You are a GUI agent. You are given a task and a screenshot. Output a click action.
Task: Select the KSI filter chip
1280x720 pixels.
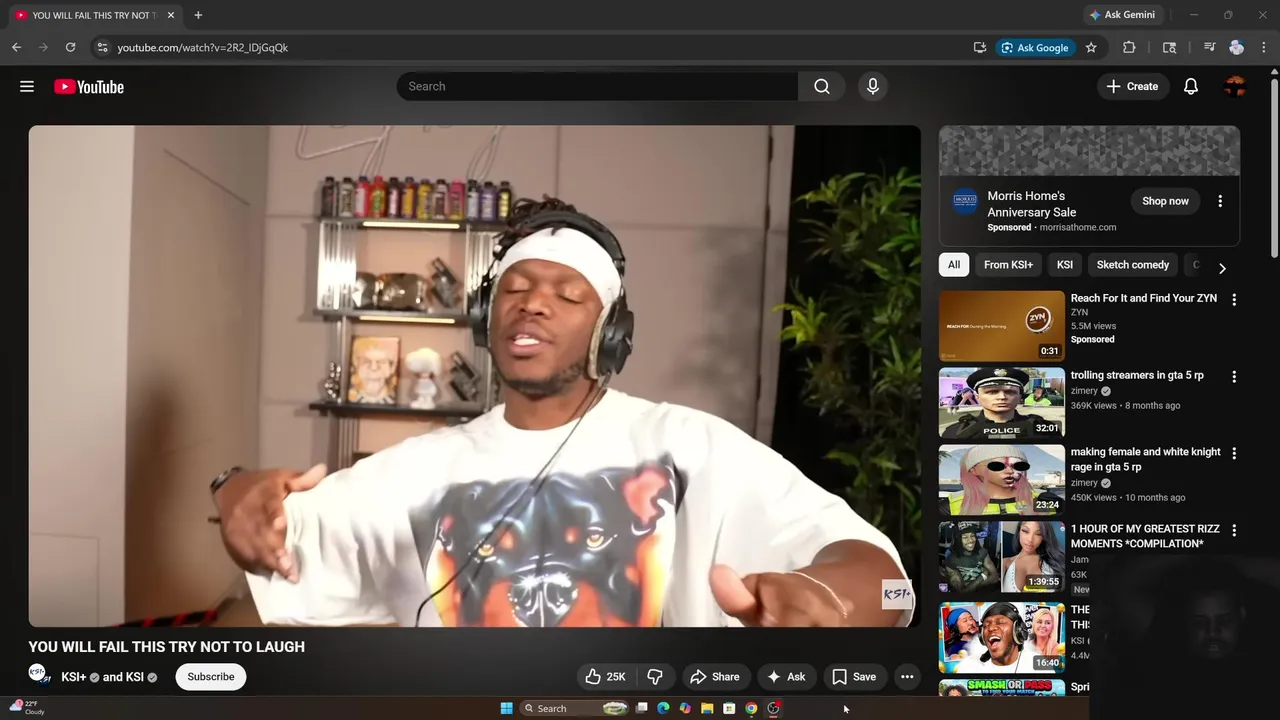1065,265
